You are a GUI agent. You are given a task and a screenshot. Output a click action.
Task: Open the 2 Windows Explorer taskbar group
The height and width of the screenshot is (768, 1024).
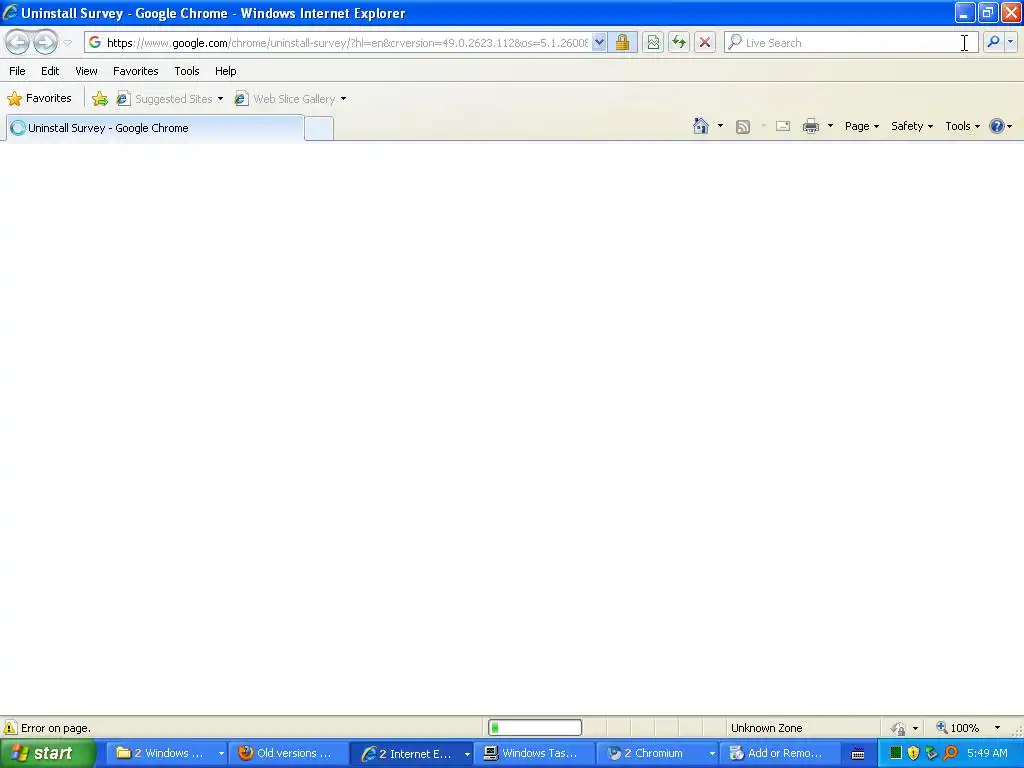(x=169, y=754)
